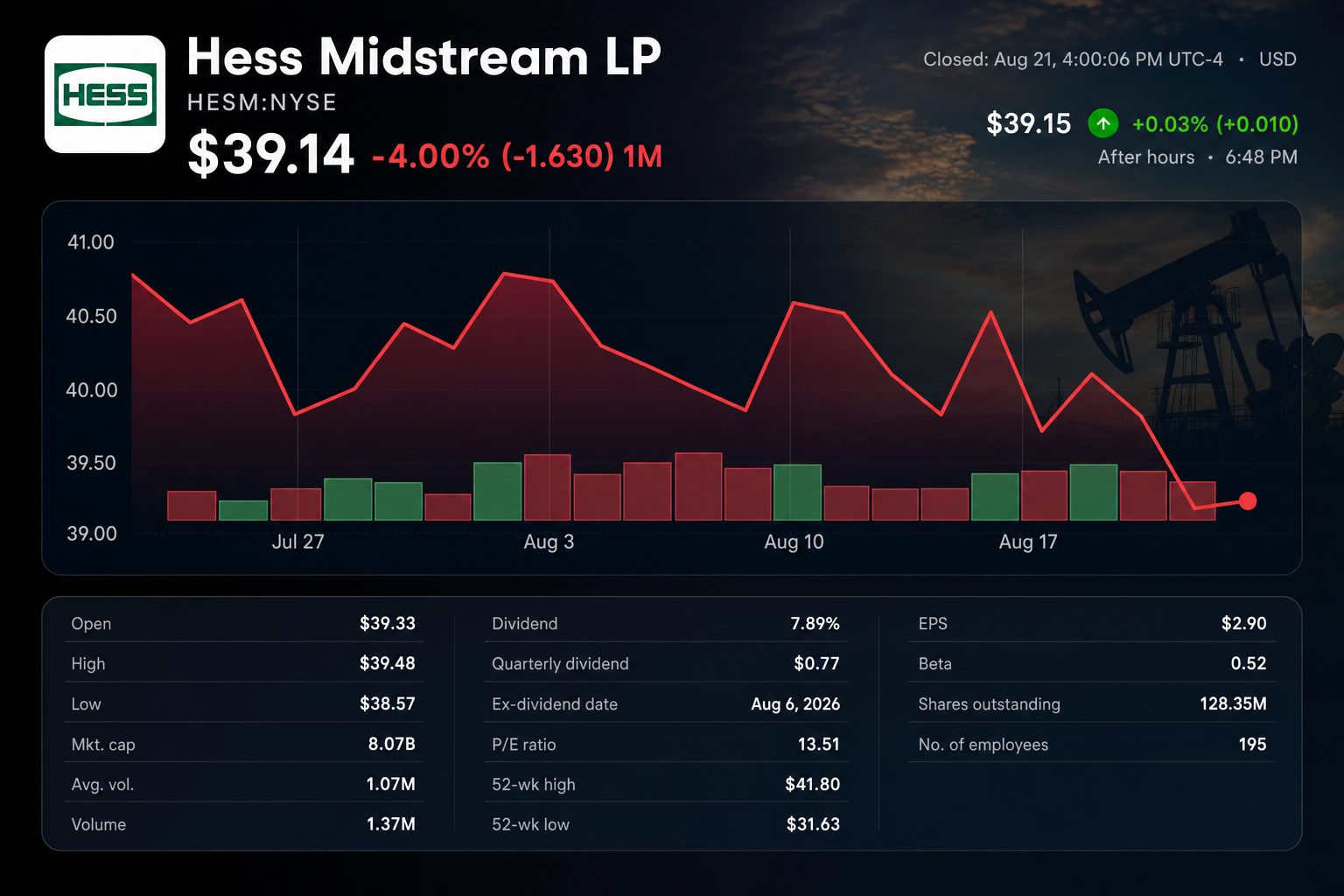Click the 52-week high value "$41.80"

[x=812, y=784]
